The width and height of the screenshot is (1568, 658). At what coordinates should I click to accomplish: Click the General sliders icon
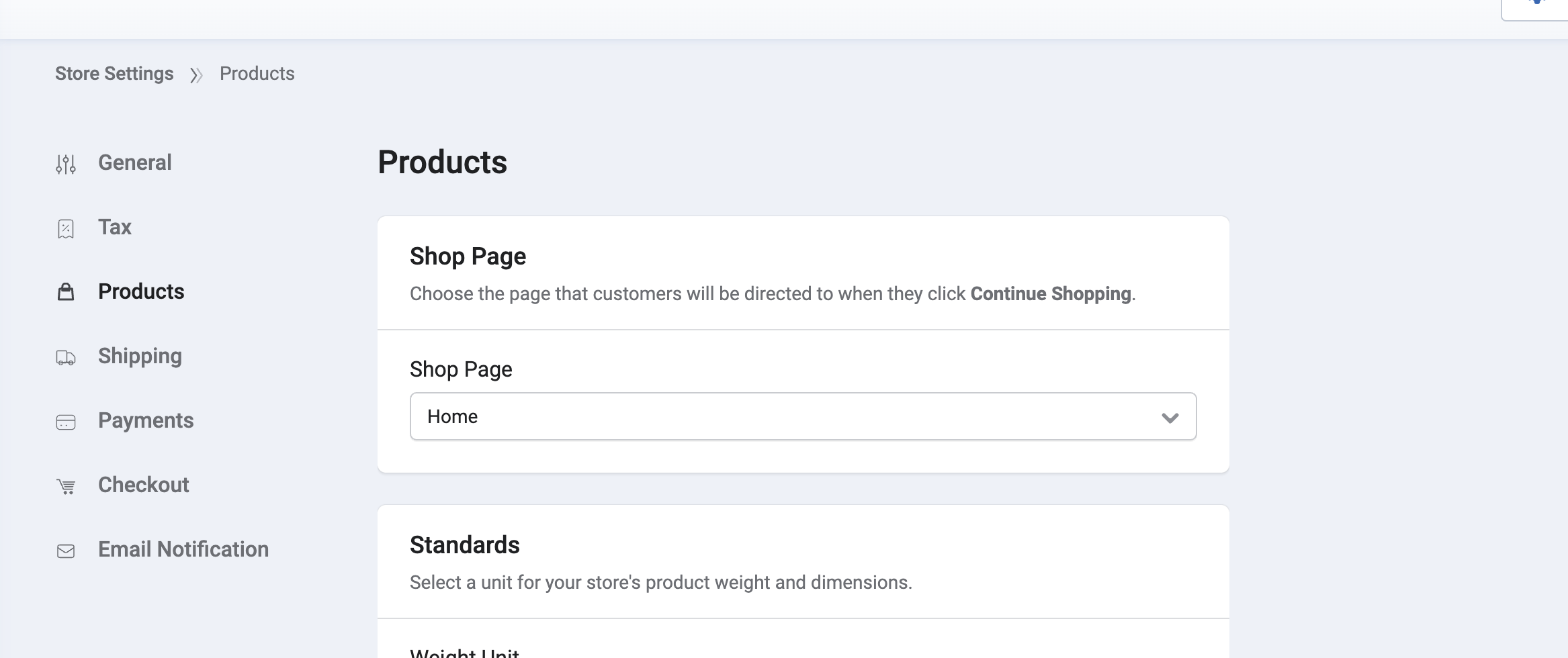[x=66, y=164]
